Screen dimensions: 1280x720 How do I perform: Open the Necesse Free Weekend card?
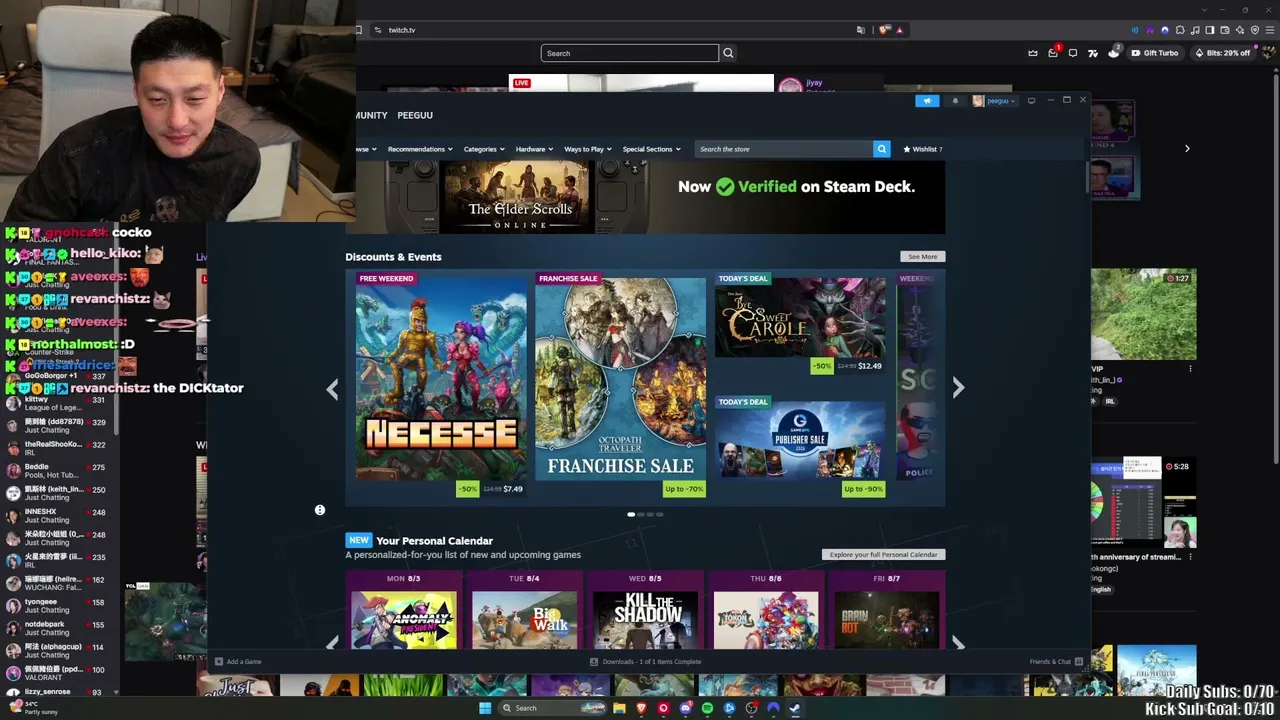coord(441,384)
